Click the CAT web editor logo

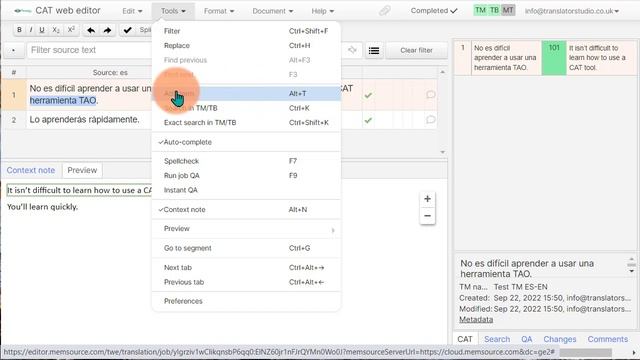(x=23, y=11)
